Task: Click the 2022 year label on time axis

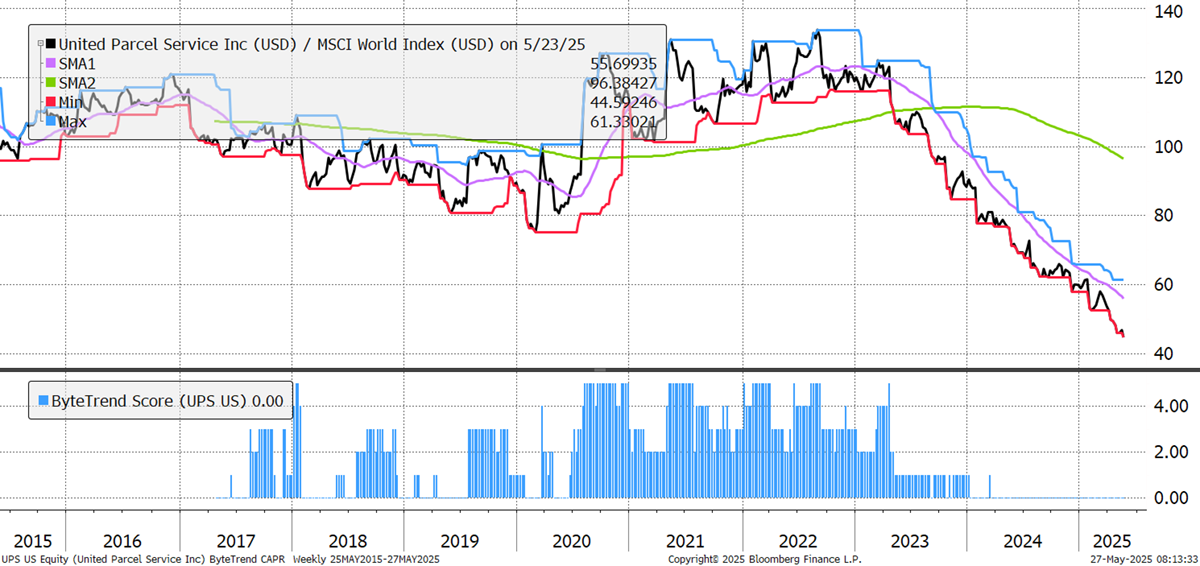Action: [798, 541]
